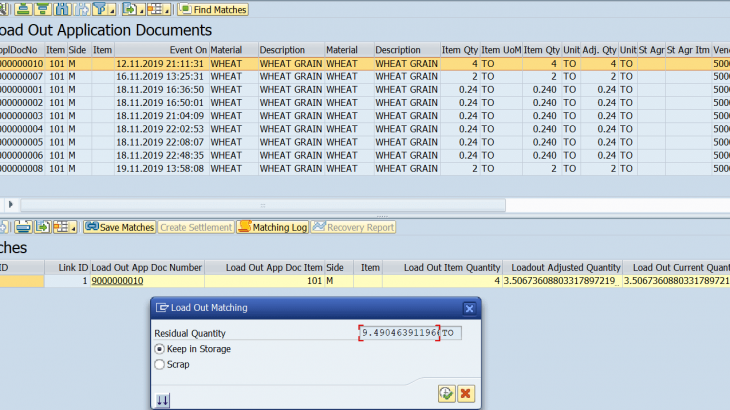730x410 pixels.
Task: Click the Load Out Matching dialog title icon
Action: coord(162,308)
